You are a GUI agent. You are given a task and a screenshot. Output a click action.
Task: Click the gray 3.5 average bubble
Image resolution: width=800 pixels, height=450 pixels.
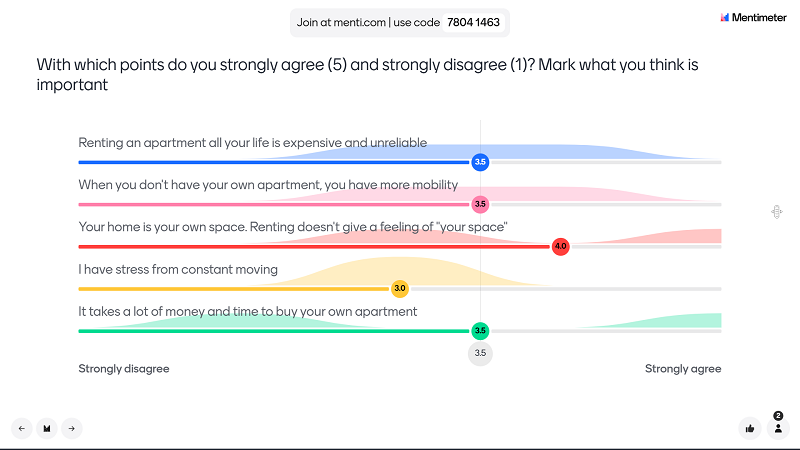[x=480, y=353]
